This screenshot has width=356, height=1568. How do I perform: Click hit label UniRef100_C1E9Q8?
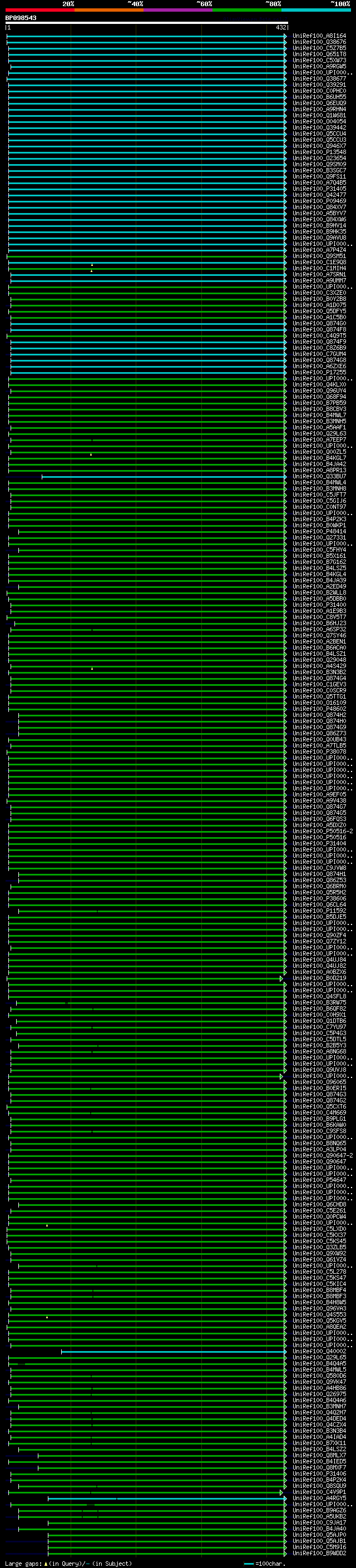[x=319, y=263]
